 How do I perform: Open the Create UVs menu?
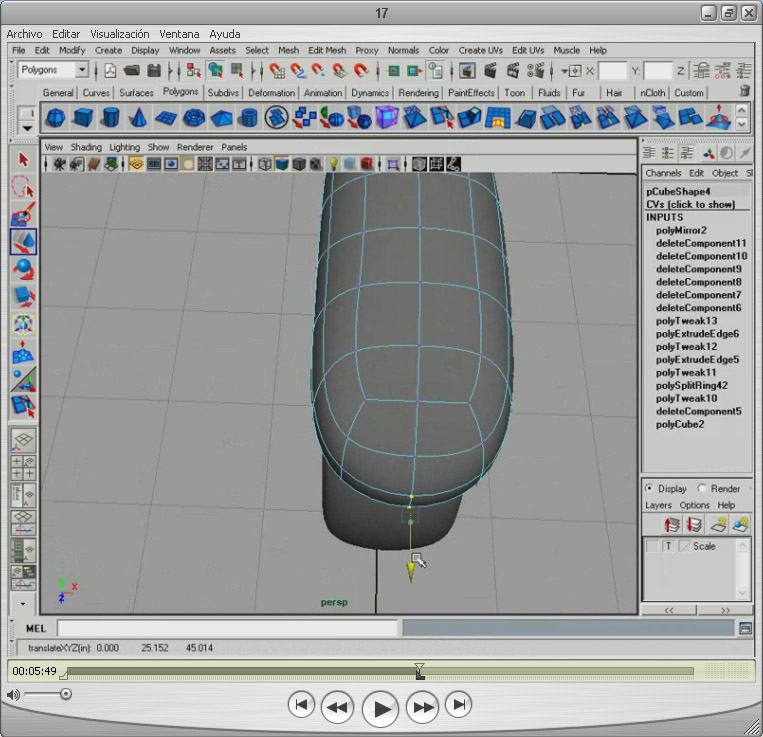[x=480, y=50]
